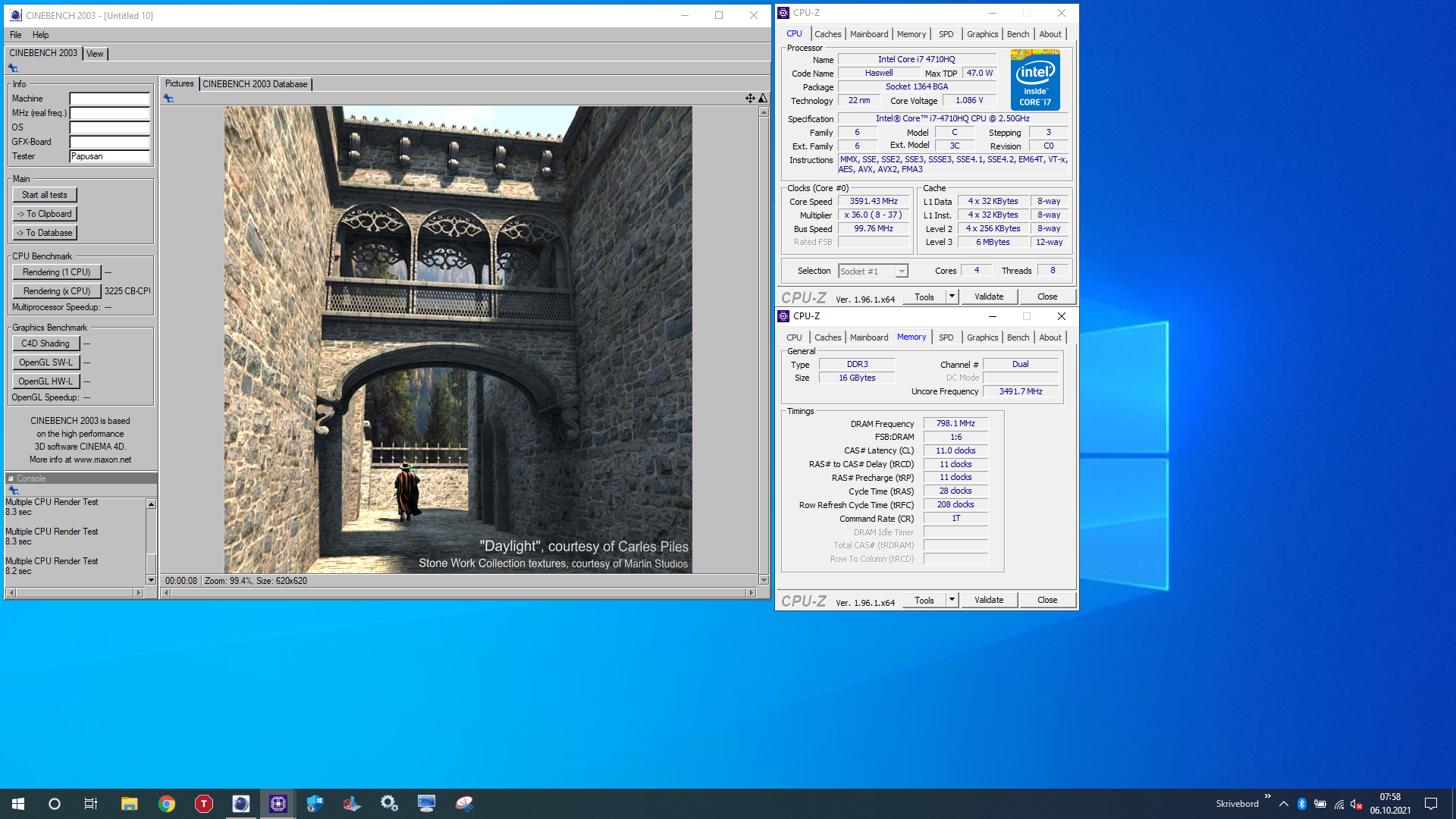Screen dimensions: 1456x819
Task: Click the Intel Core i7 logo in CPU-Z
Action: 1035,80
